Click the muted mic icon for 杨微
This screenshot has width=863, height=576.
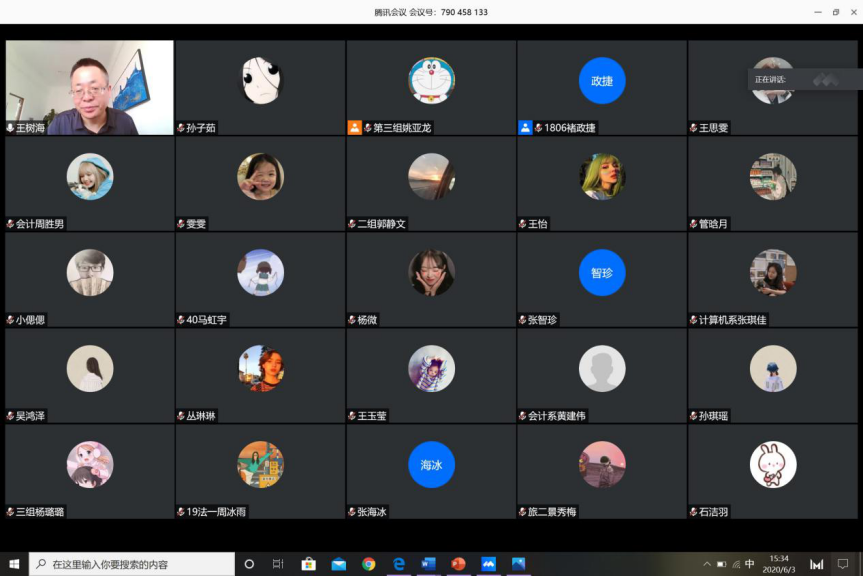tap(352, 320)
